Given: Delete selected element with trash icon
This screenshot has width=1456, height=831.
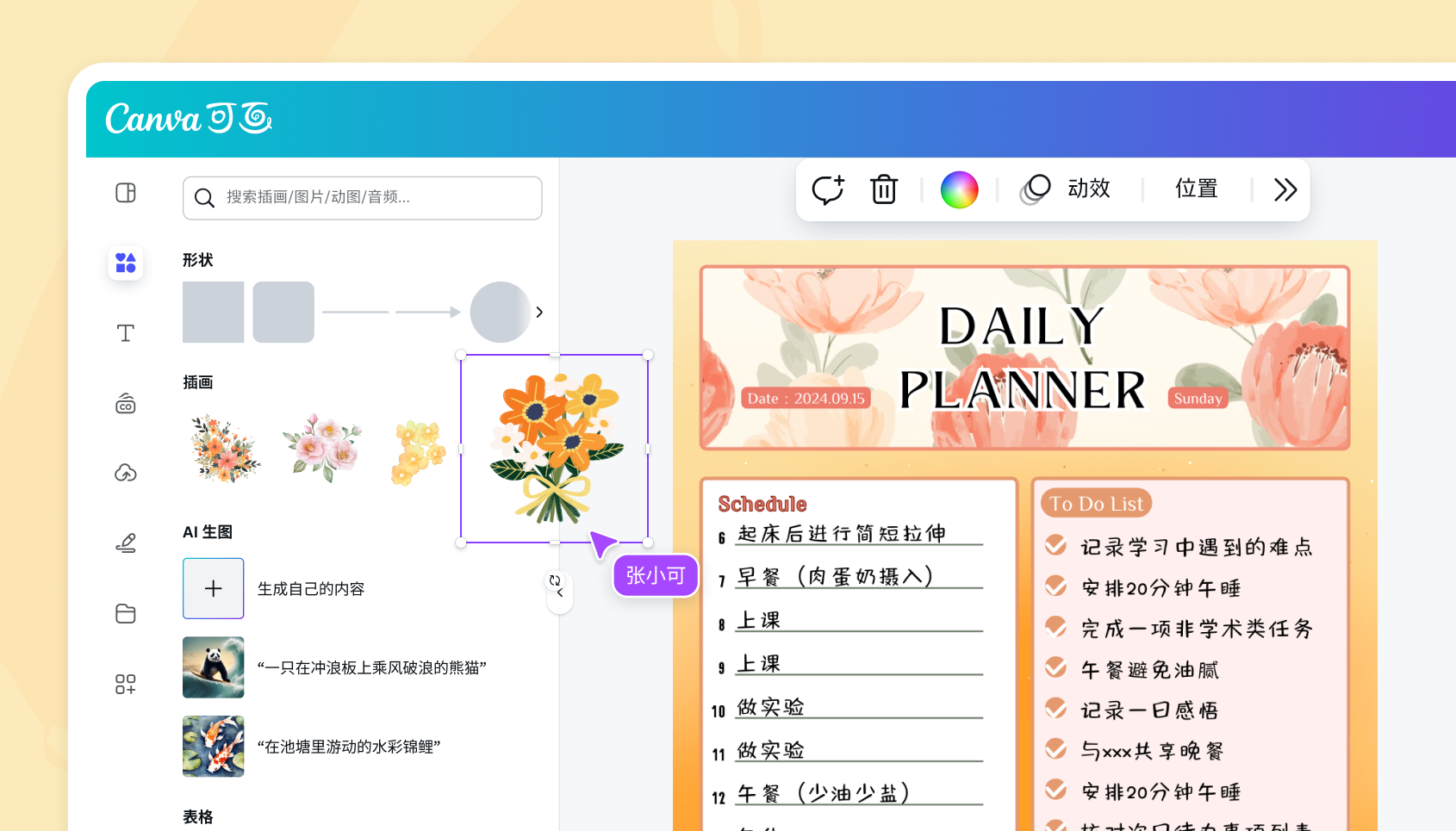Looking at the screenshot, I should click(884, 189).
